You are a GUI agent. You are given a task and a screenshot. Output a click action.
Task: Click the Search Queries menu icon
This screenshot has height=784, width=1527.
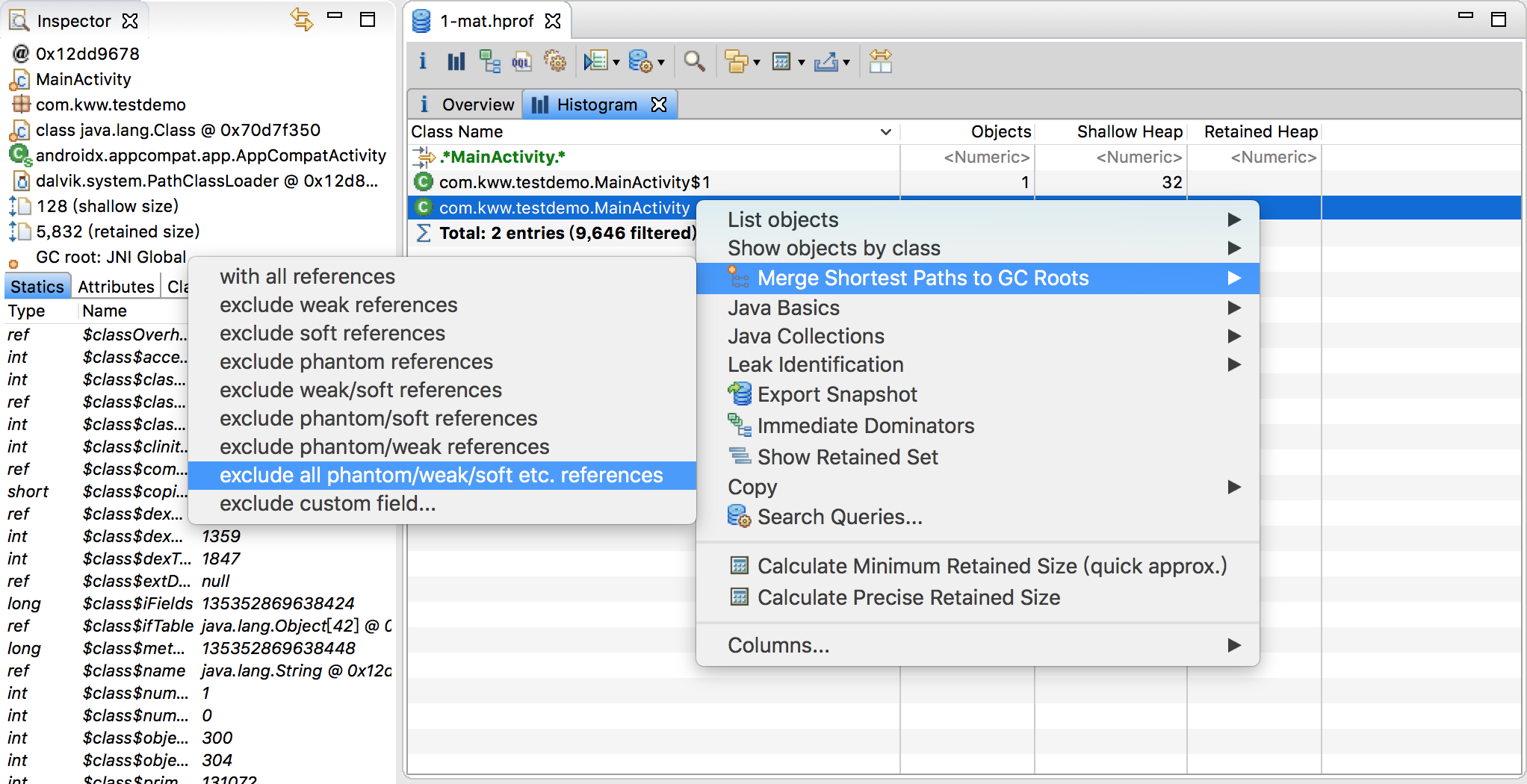point(740,516)
